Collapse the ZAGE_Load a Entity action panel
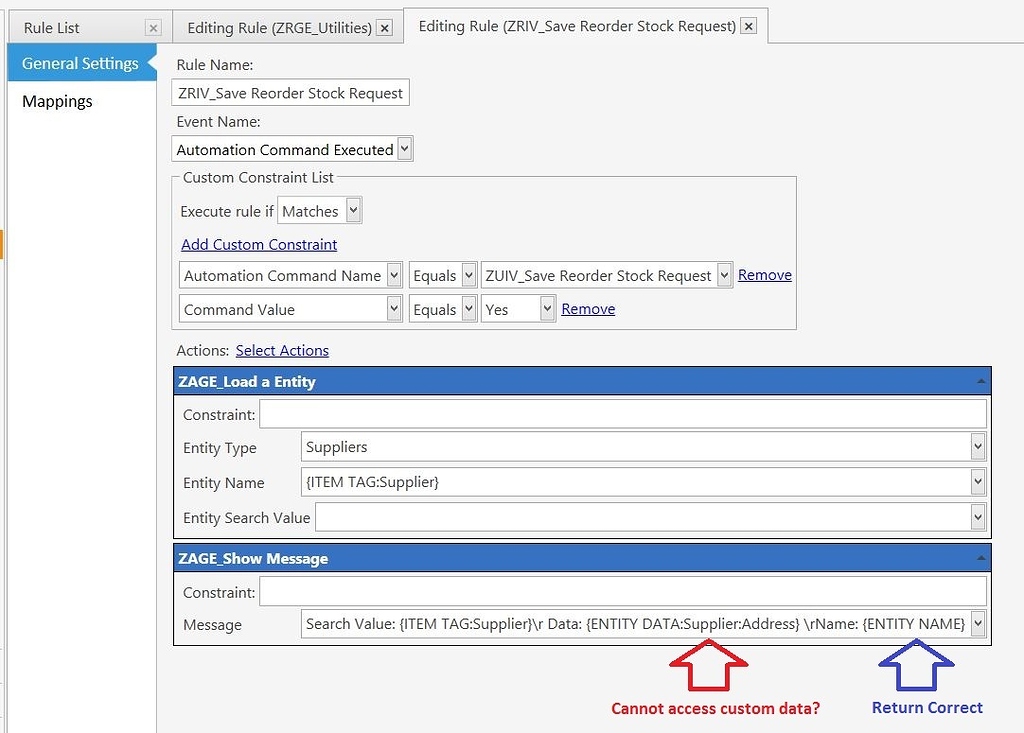This screenshot has width=1024, height=733. (x=982, y=381)
